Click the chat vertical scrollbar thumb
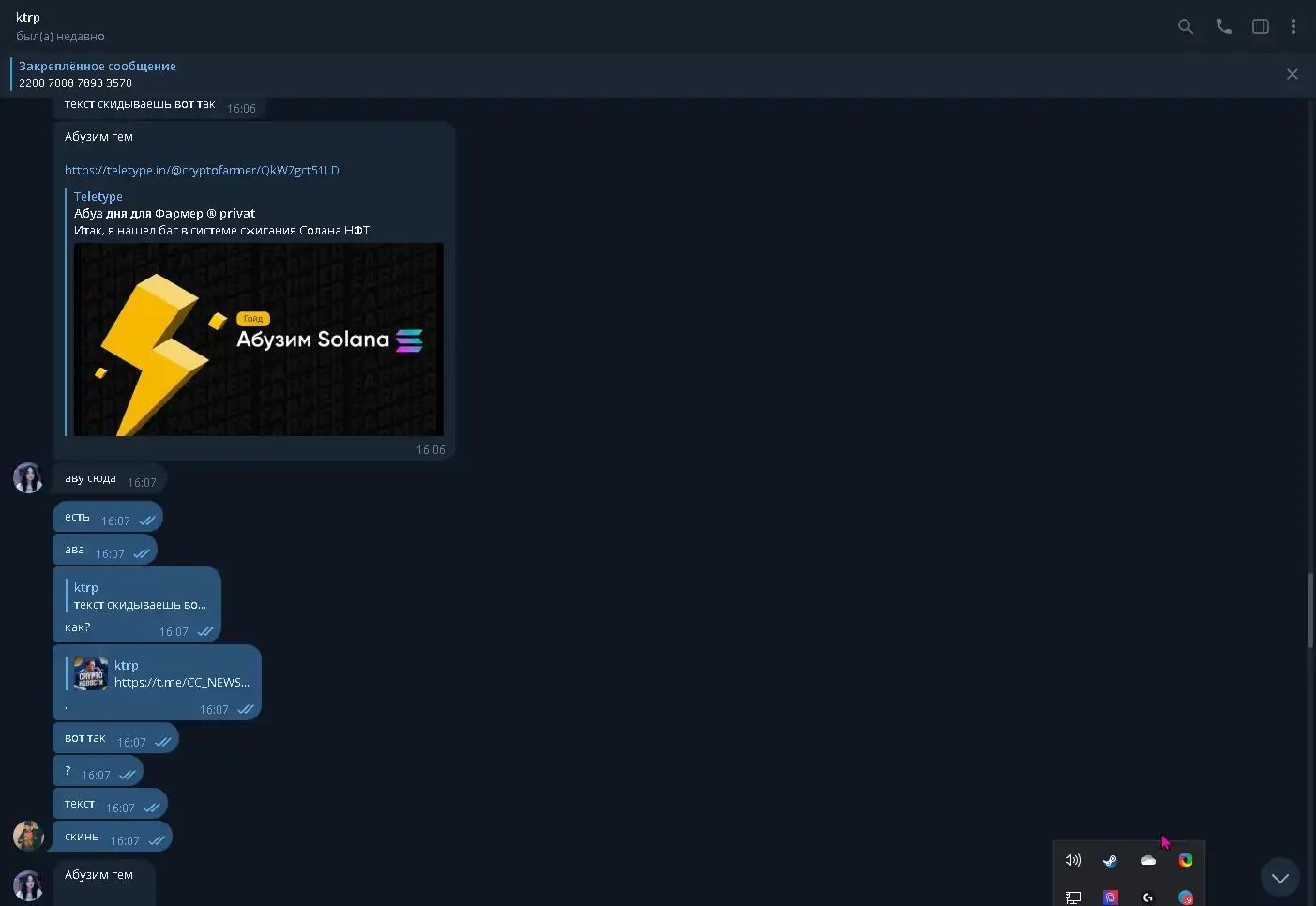The height and width of the screenshot is (906, 1316). (x=1310, y=610)
